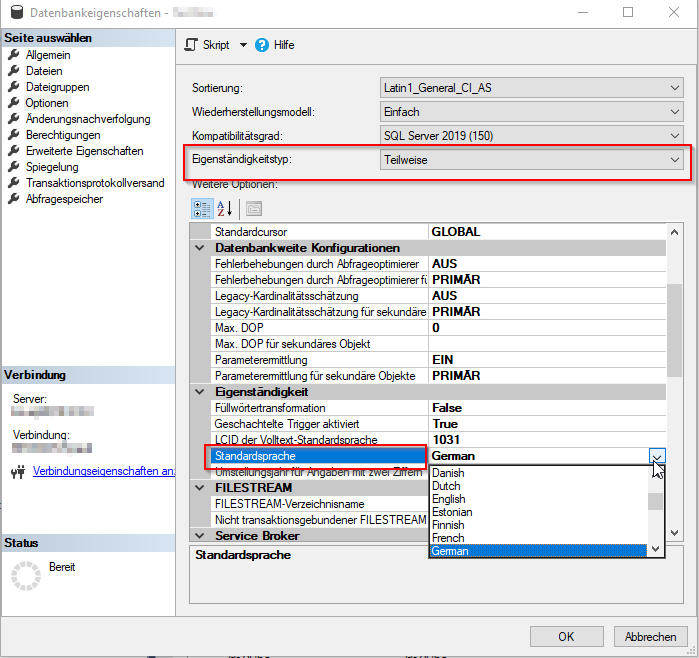
Task: Go to the Abfragespeicher page
Action: click(x=64, y=199)
